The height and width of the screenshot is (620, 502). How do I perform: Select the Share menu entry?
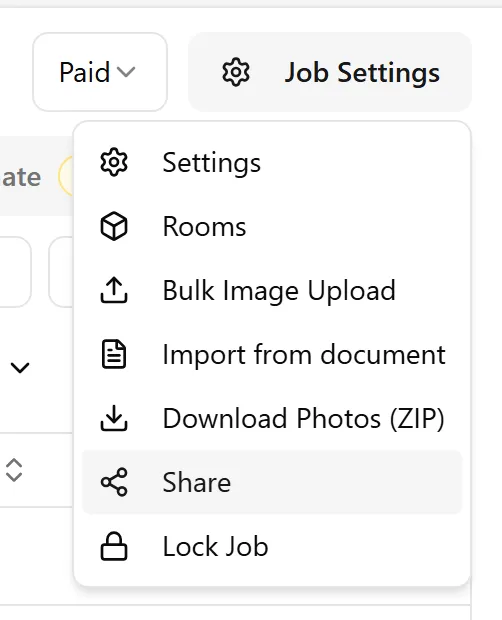(x=272, y=482)
